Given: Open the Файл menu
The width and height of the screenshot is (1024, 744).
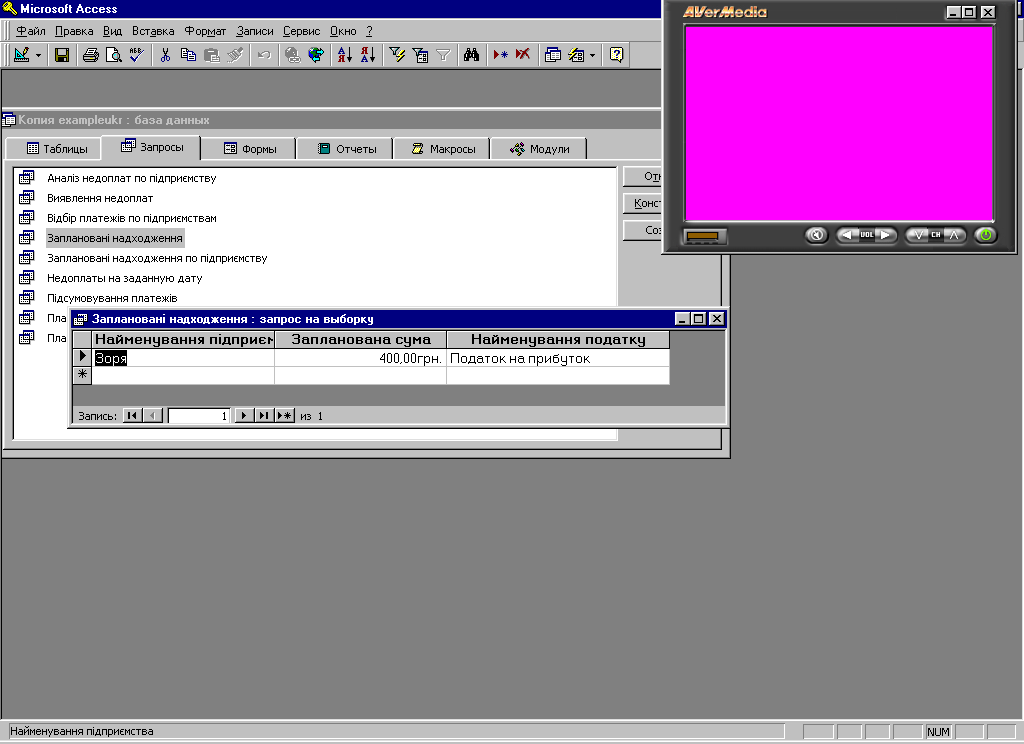Looking at the screenshot, I should 31,31.
